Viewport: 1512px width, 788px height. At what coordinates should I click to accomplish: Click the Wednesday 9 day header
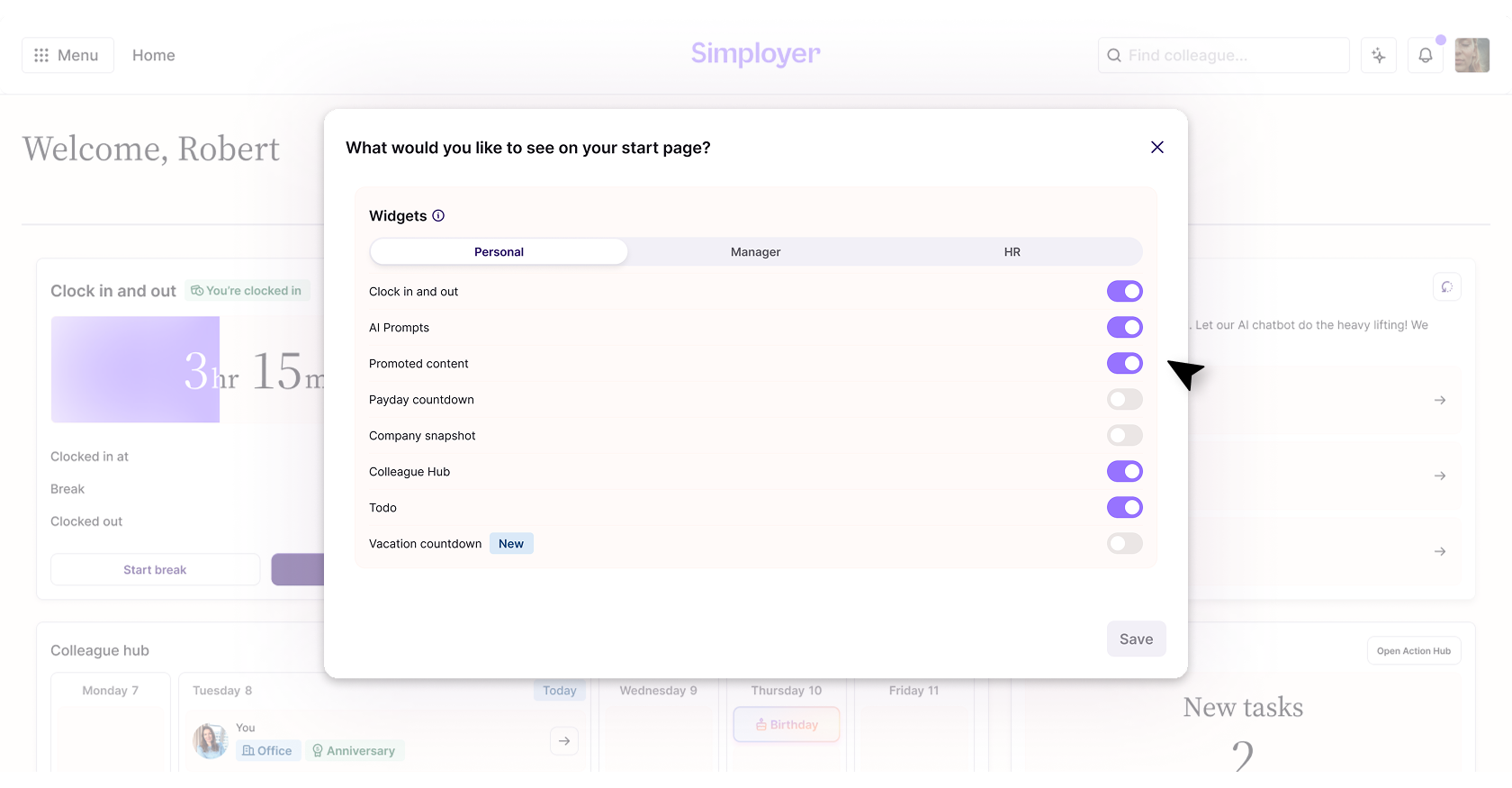tap(659, 691)
